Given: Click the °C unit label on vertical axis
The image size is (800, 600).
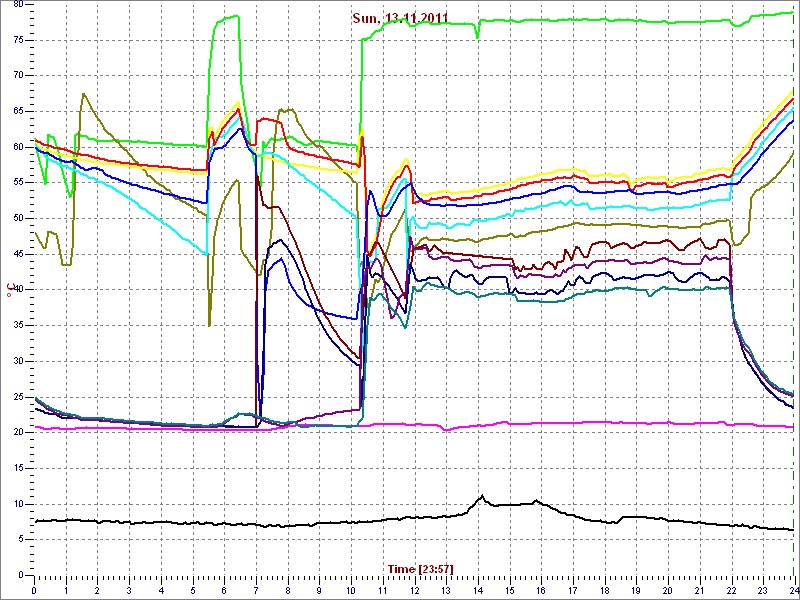Looking at the screenshot, I should 9,289.
